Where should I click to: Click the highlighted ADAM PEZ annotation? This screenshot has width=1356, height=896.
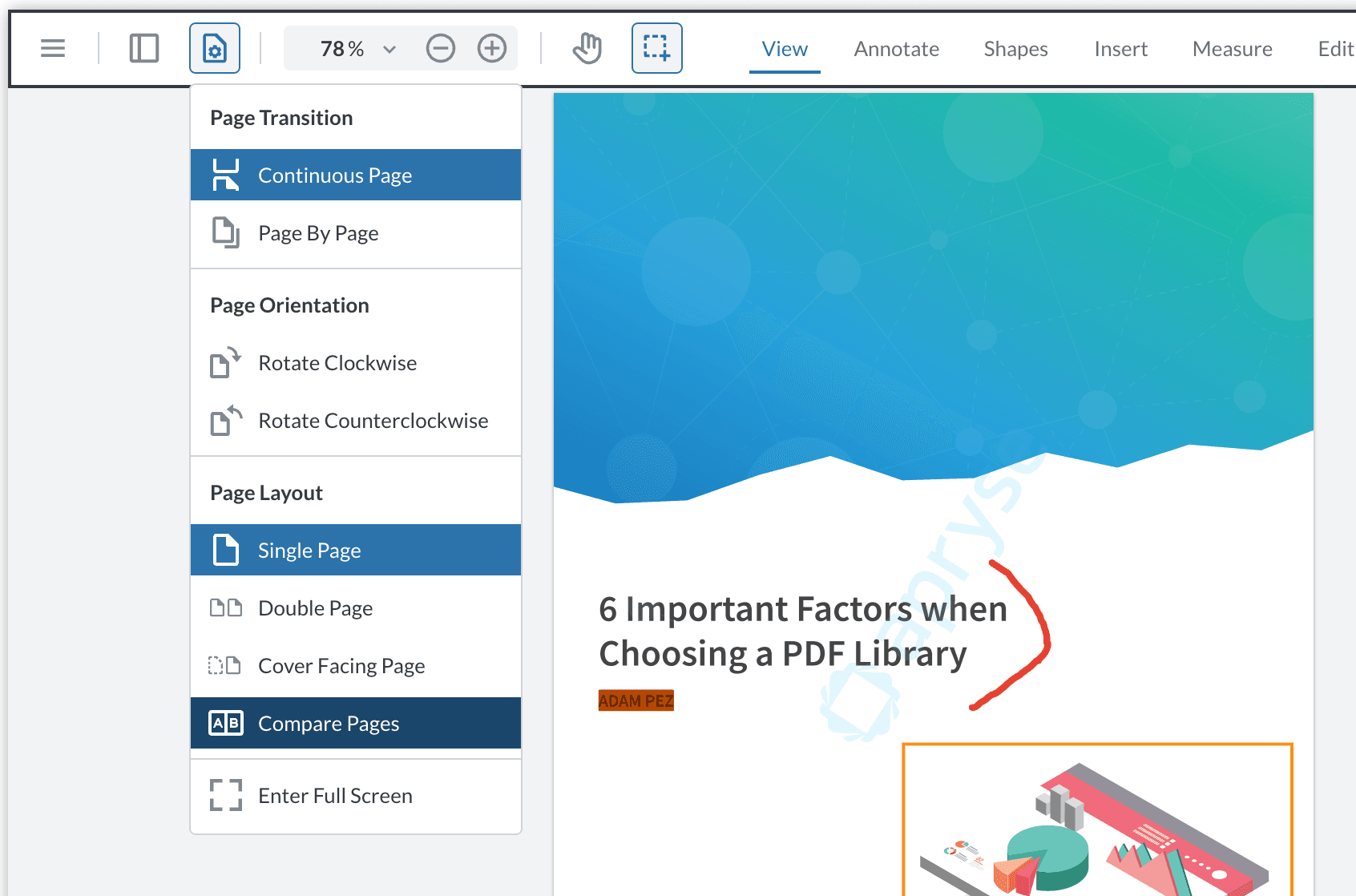click(636, 700)
